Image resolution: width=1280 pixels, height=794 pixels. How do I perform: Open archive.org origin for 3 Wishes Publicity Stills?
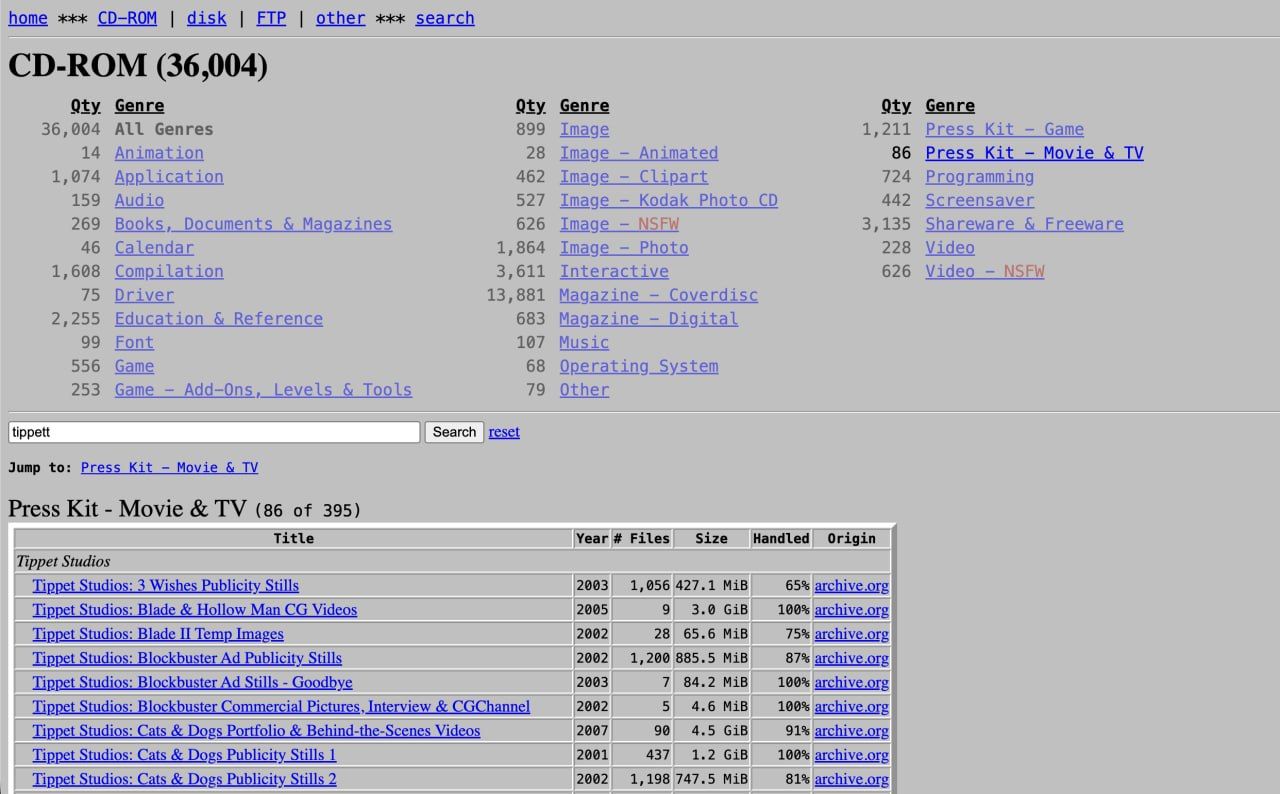pyautogui.click(x=851, y=585)
